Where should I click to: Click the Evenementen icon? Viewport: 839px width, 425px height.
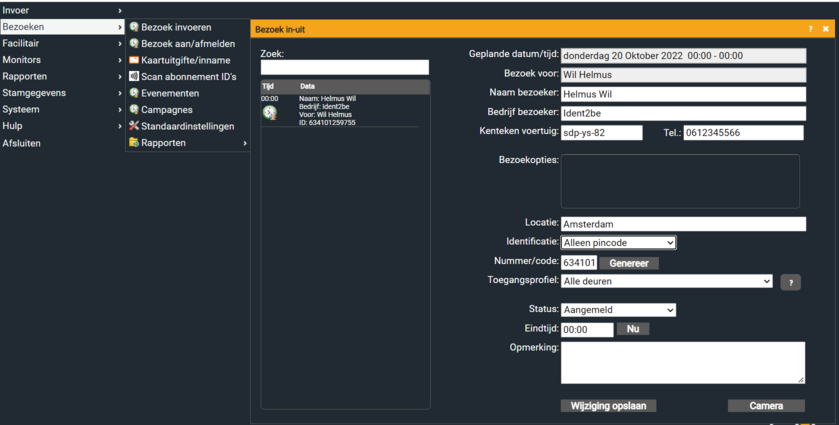(134, 93)
